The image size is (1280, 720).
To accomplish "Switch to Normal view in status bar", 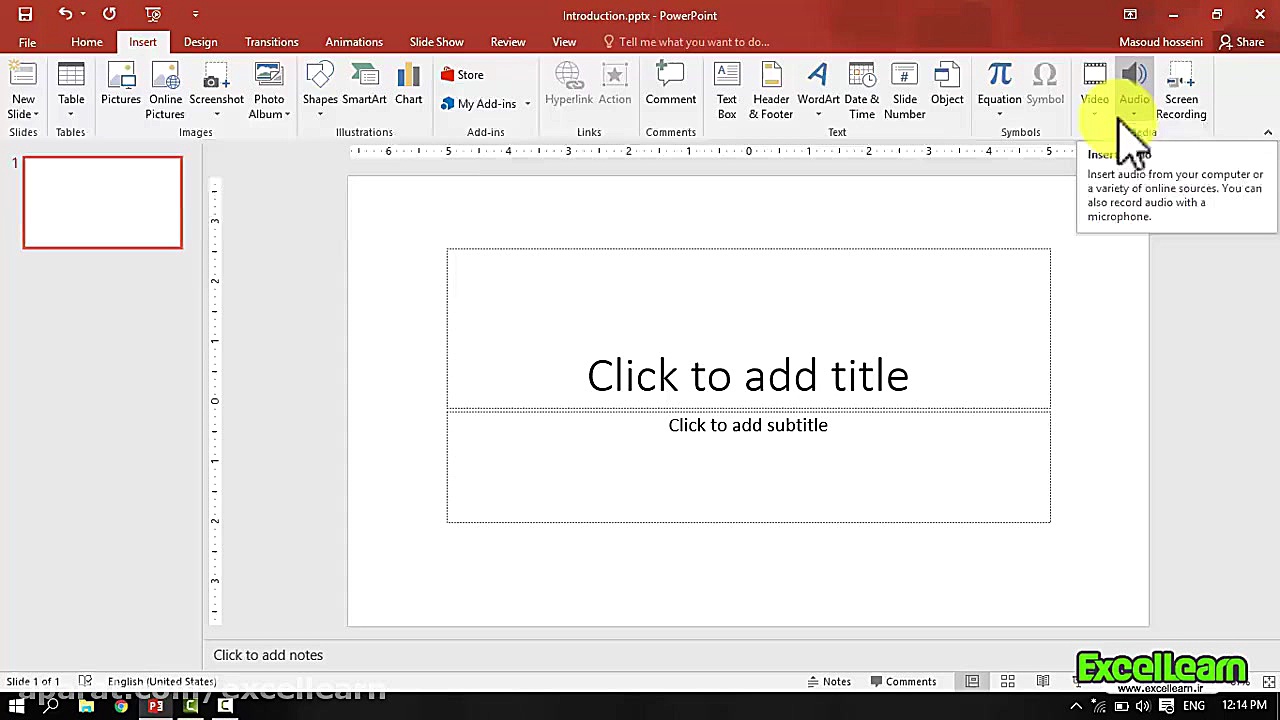I will pos(971,681).
